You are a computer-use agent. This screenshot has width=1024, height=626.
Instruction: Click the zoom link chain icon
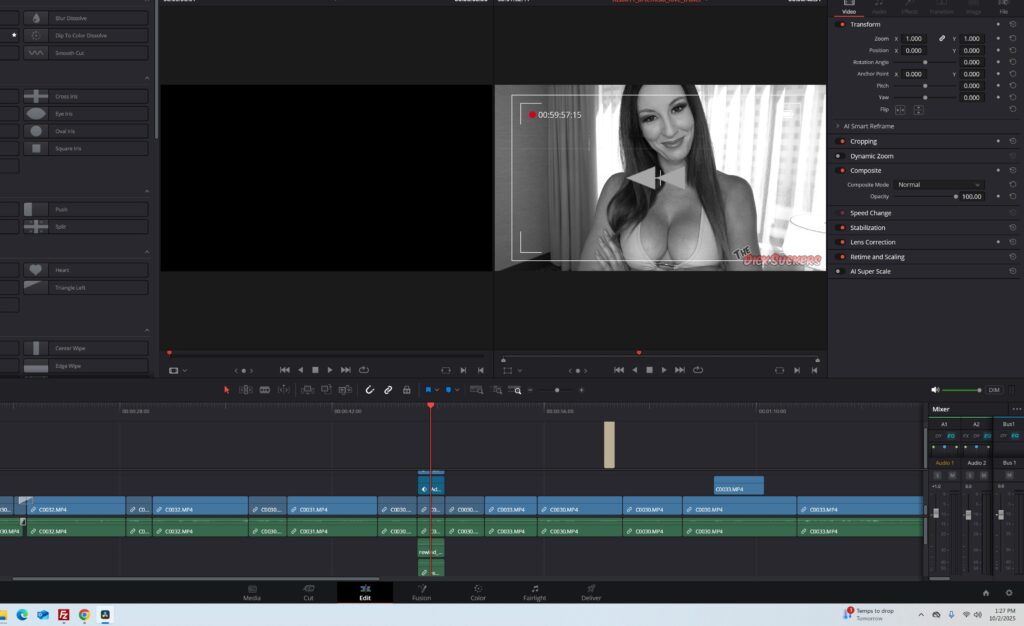pos(940,38)
